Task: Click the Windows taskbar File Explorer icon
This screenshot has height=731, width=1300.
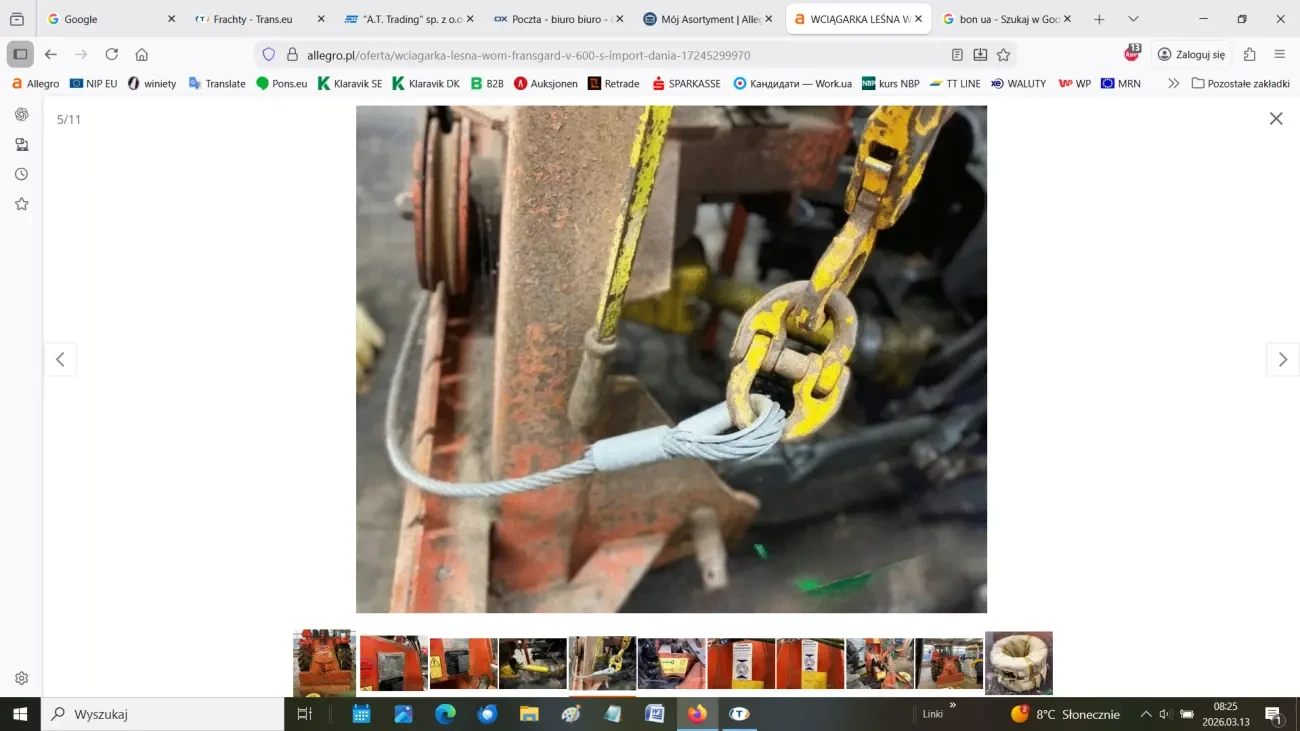Action: [528, 714]
